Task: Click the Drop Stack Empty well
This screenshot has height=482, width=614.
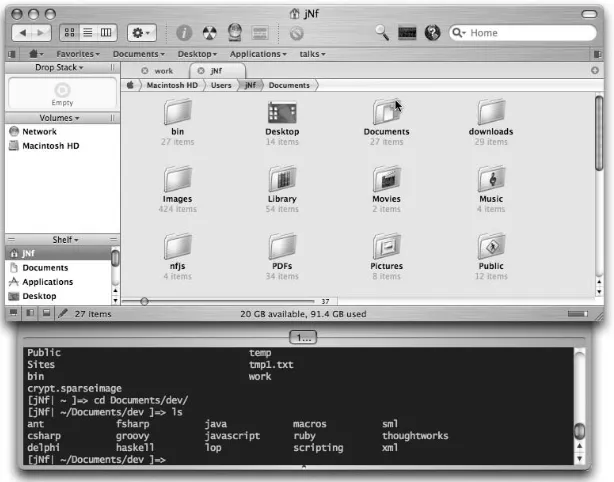Action: tap(62, 93)
